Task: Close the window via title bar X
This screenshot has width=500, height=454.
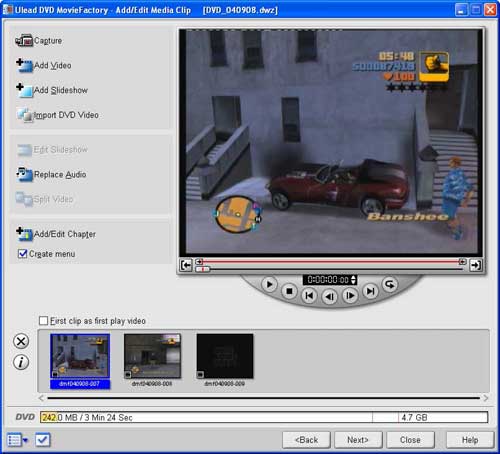Action: click(x=490, y=10)
